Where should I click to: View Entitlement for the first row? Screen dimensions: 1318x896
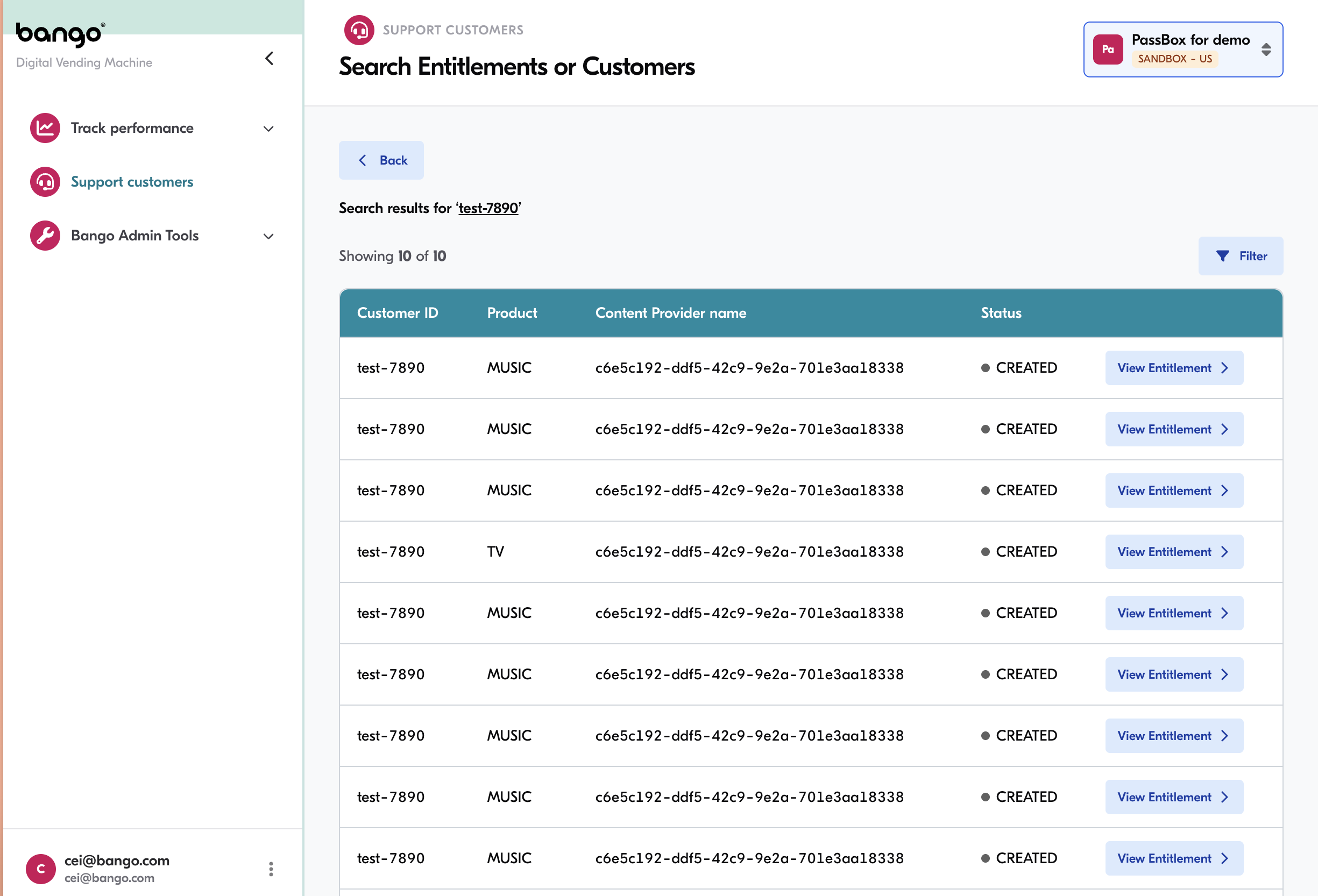(1174, 368)
